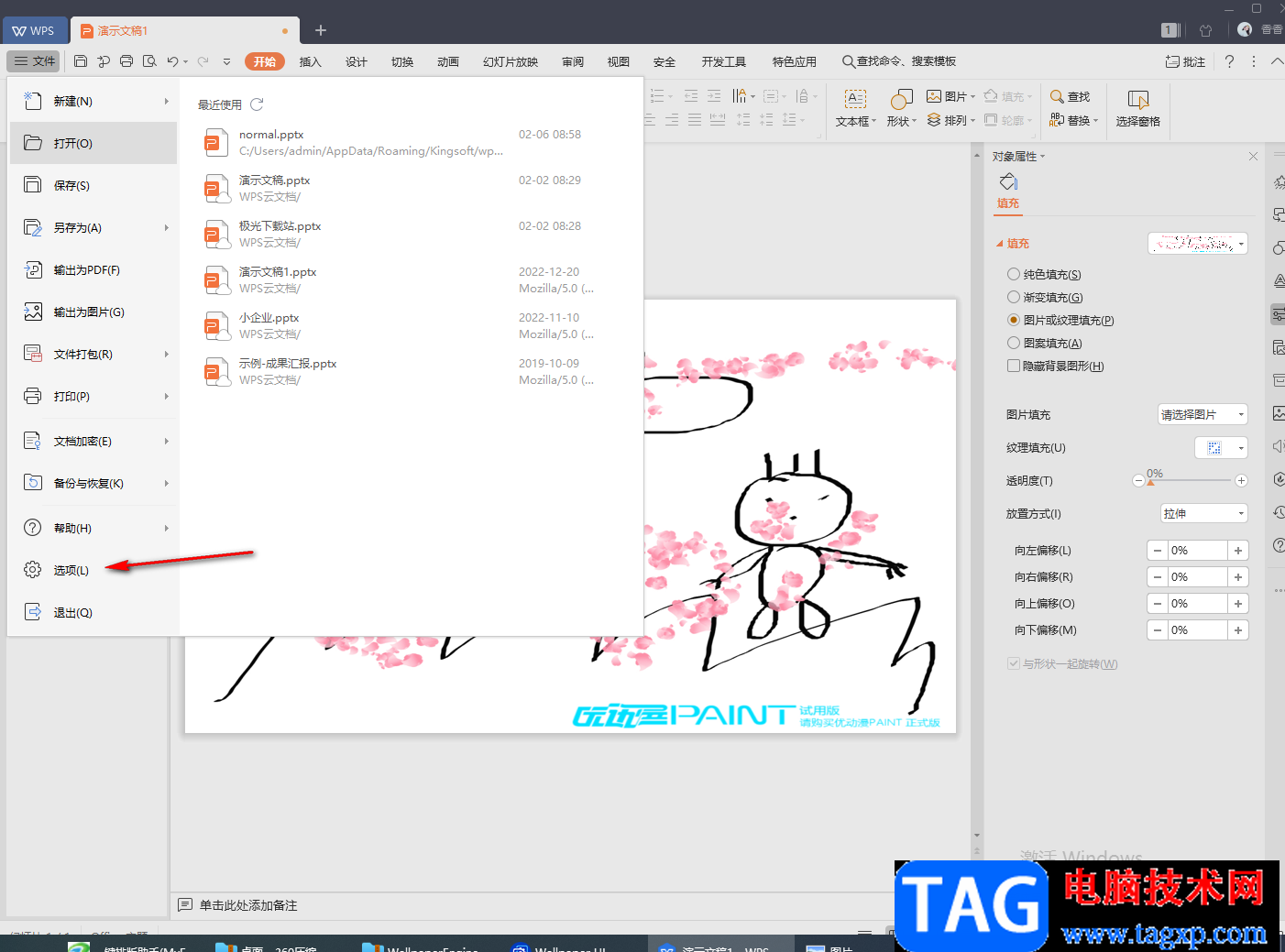Open the 纹理填充(U) texture dropdown
This screenshot has height=952, width=1285.
1221,448
